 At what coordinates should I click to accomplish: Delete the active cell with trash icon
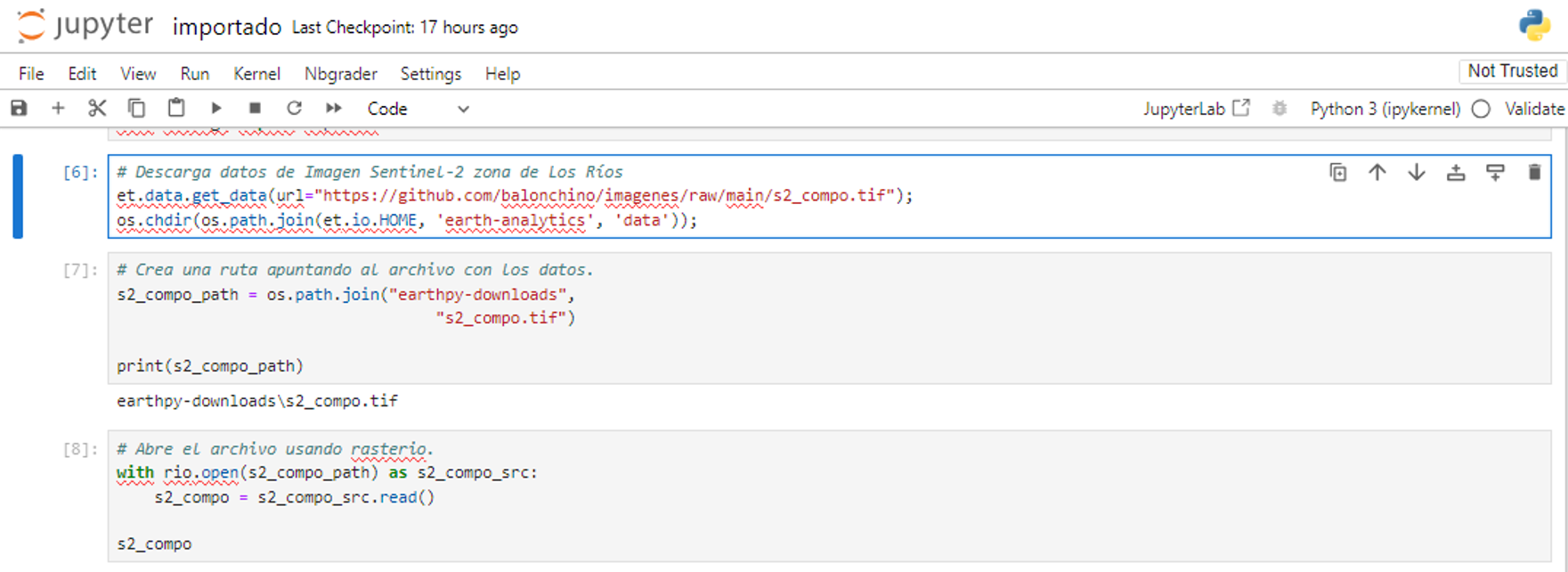[1534, 173]
